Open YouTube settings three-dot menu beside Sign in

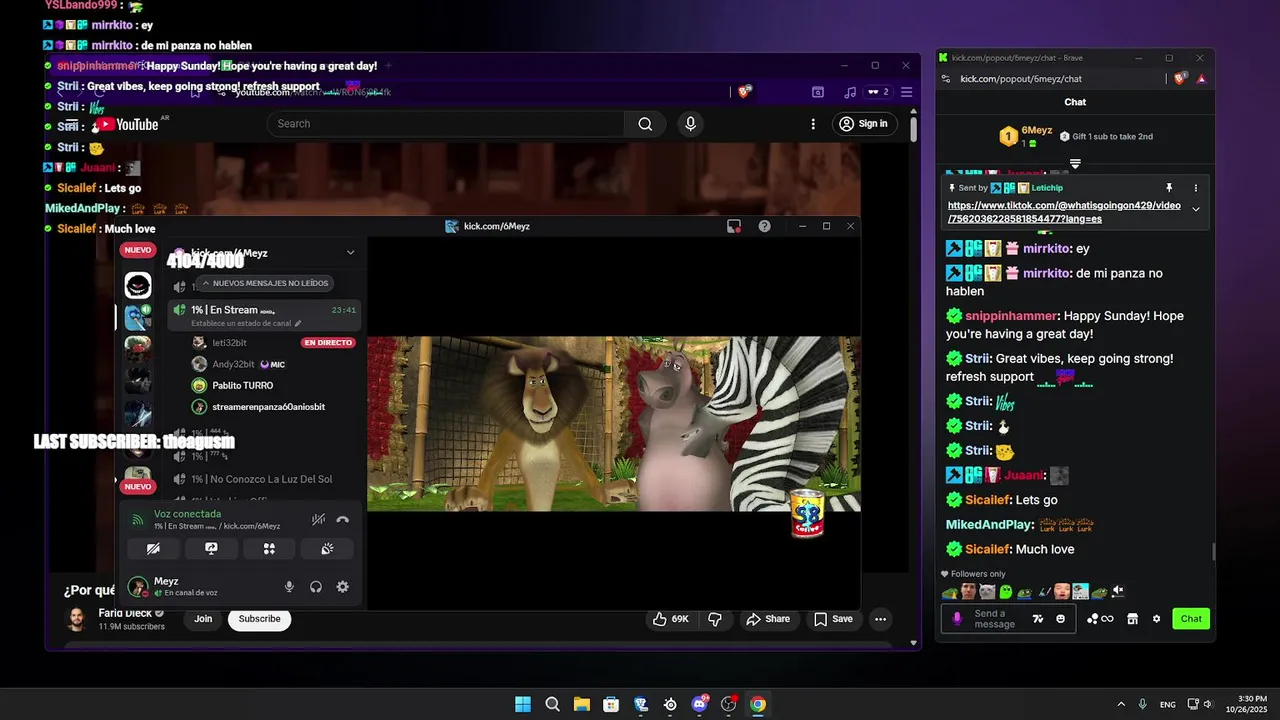[x=813, y=124]
